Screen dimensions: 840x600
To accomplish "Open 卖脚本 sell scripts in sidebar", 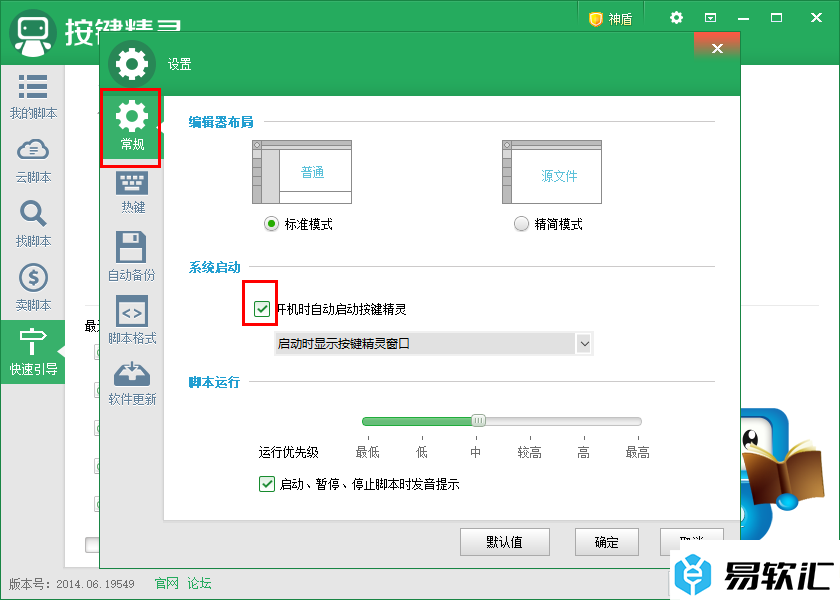I will (x=33, y=288).
